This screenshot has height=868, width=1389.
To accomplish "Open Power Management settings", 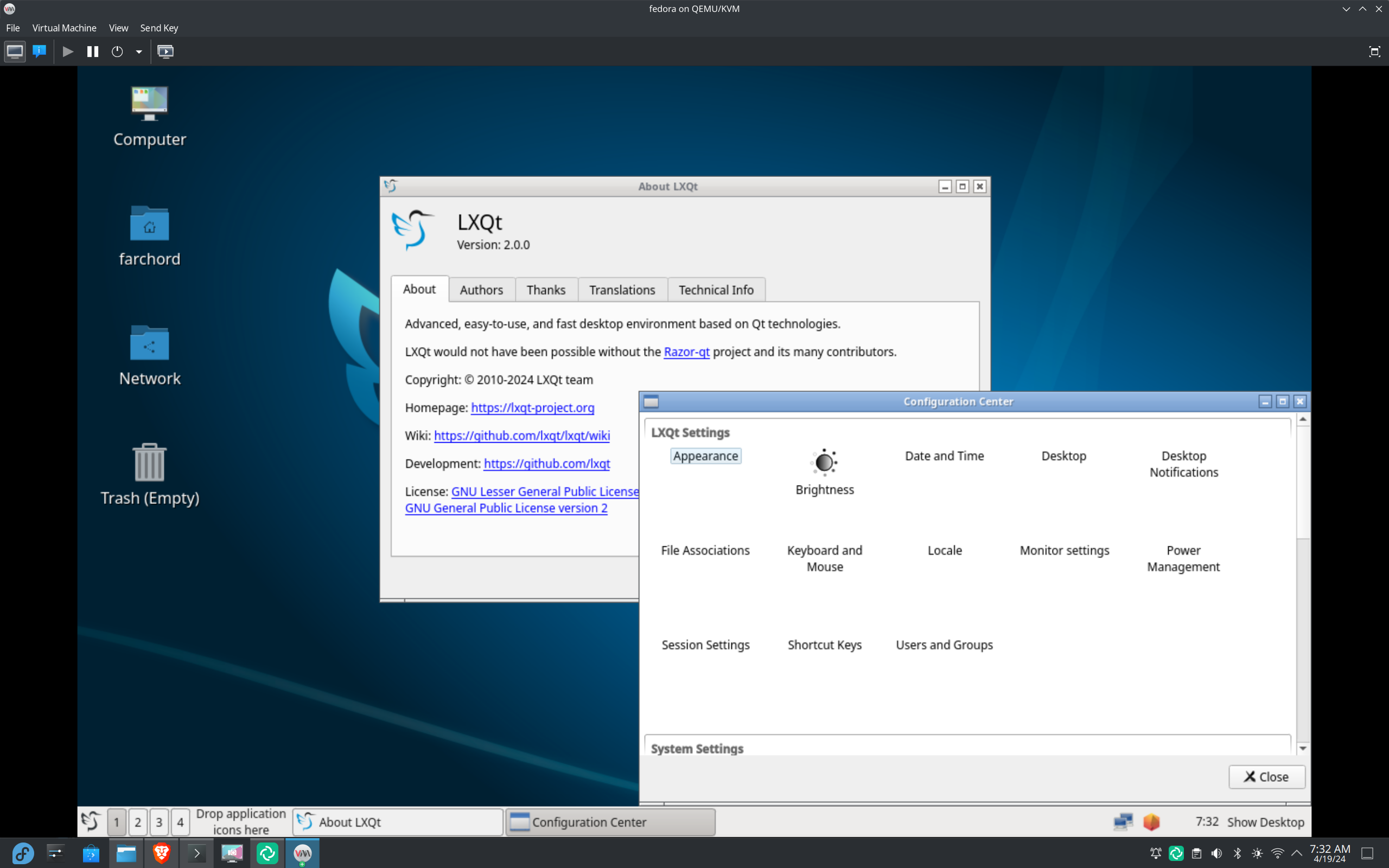I will 1183,559.
